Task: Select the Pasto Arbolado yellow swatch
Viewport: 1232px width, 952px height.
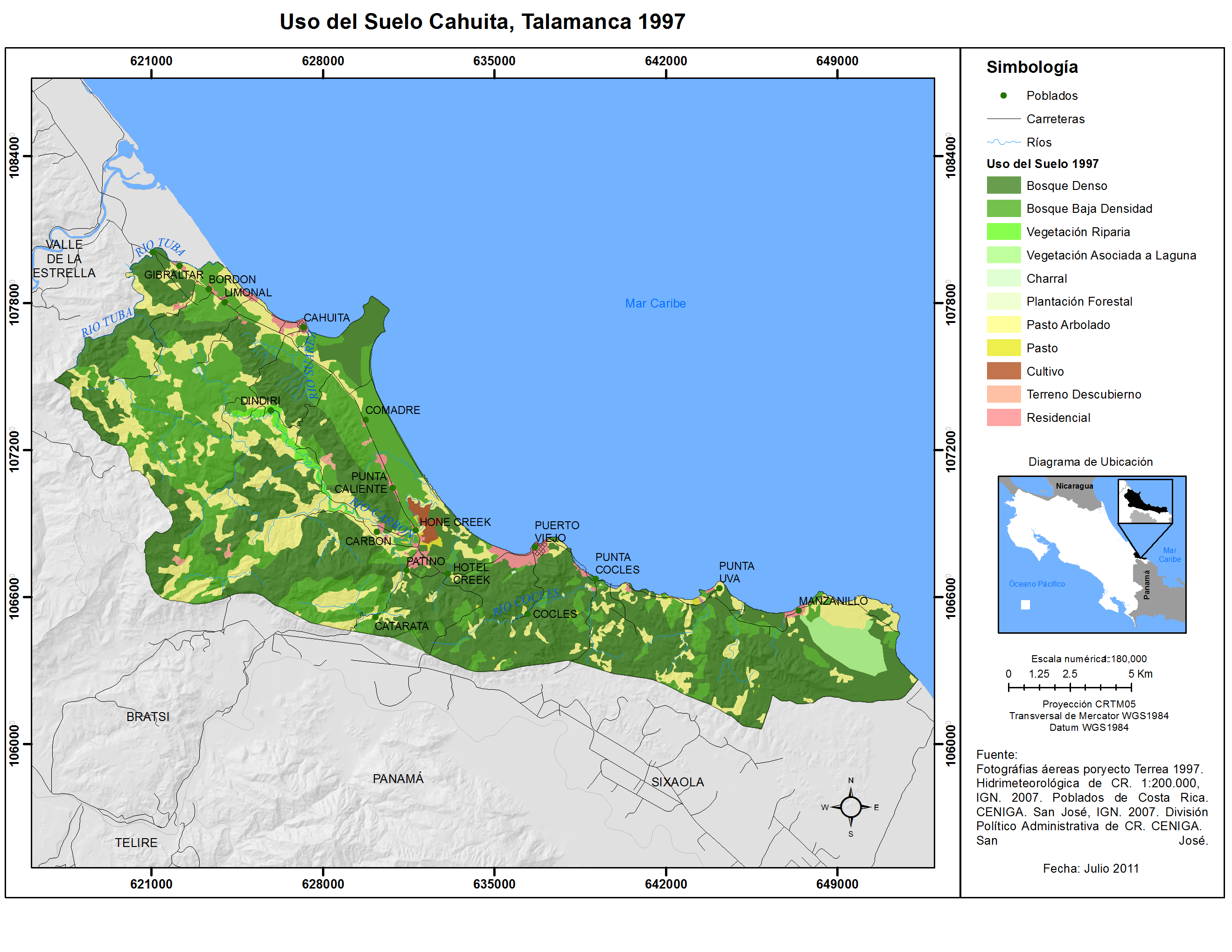Action: 1003,324
